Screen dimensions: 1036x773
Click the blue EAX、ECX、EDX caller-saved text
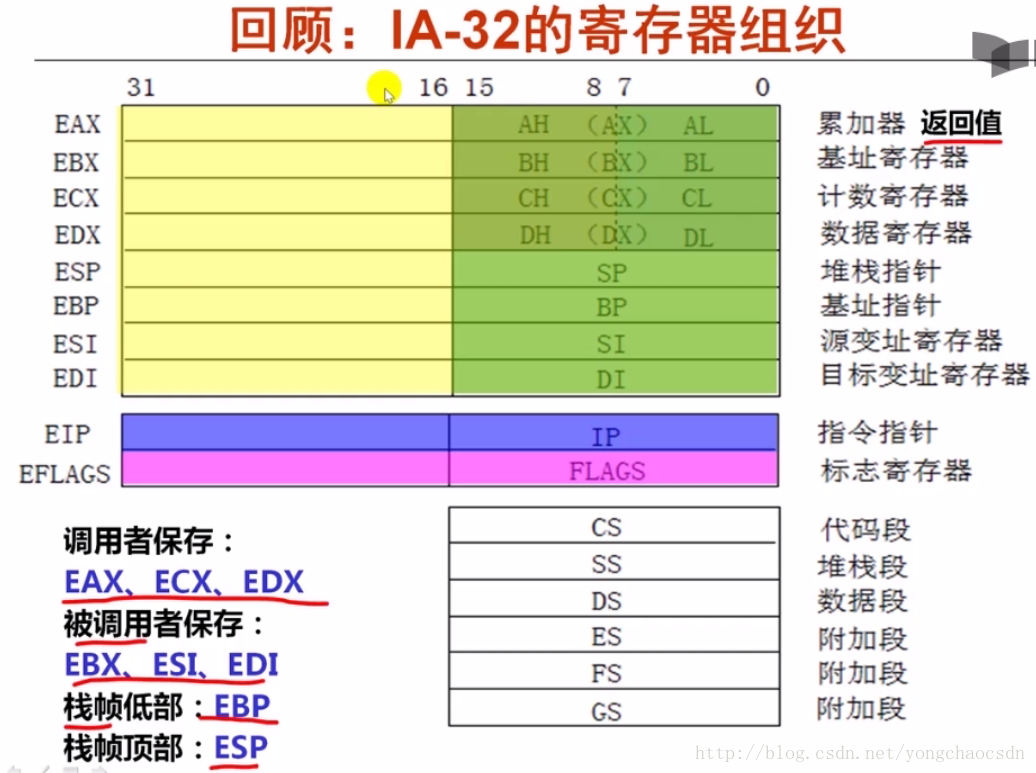coord(183,582)
